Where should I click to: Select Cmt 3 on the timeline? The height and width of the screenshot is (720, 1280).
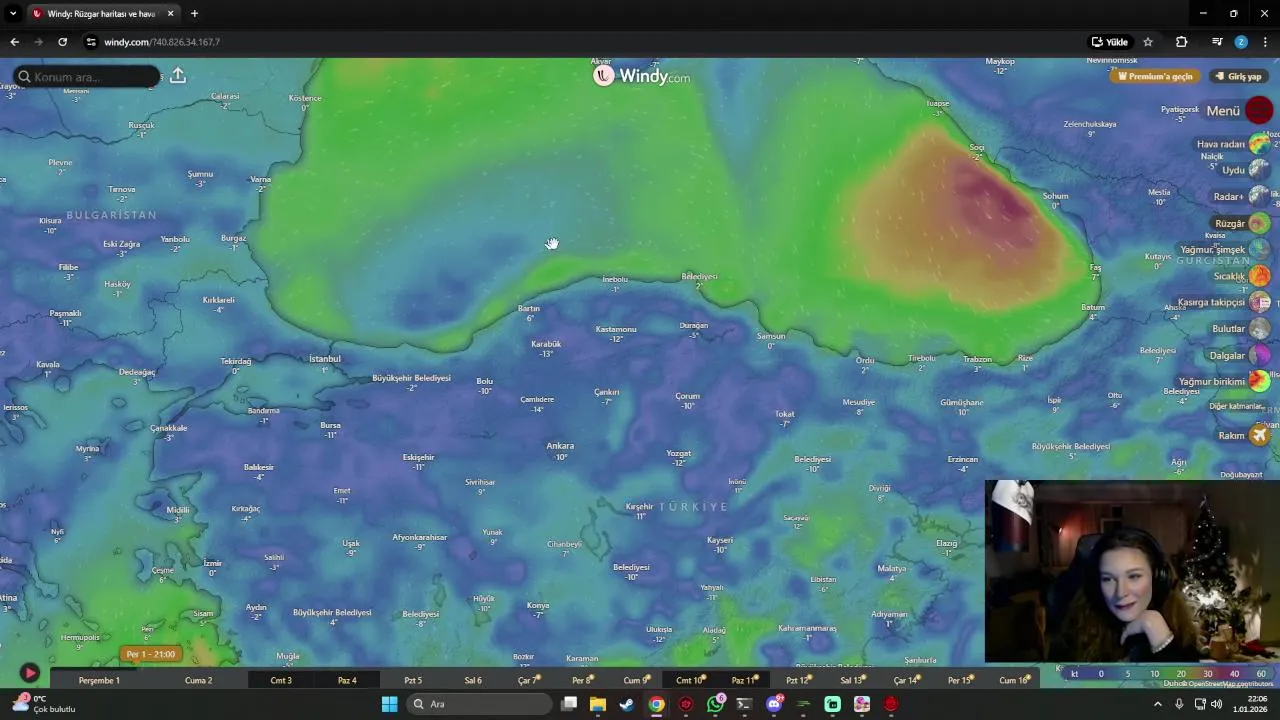(x=281, y=680)
